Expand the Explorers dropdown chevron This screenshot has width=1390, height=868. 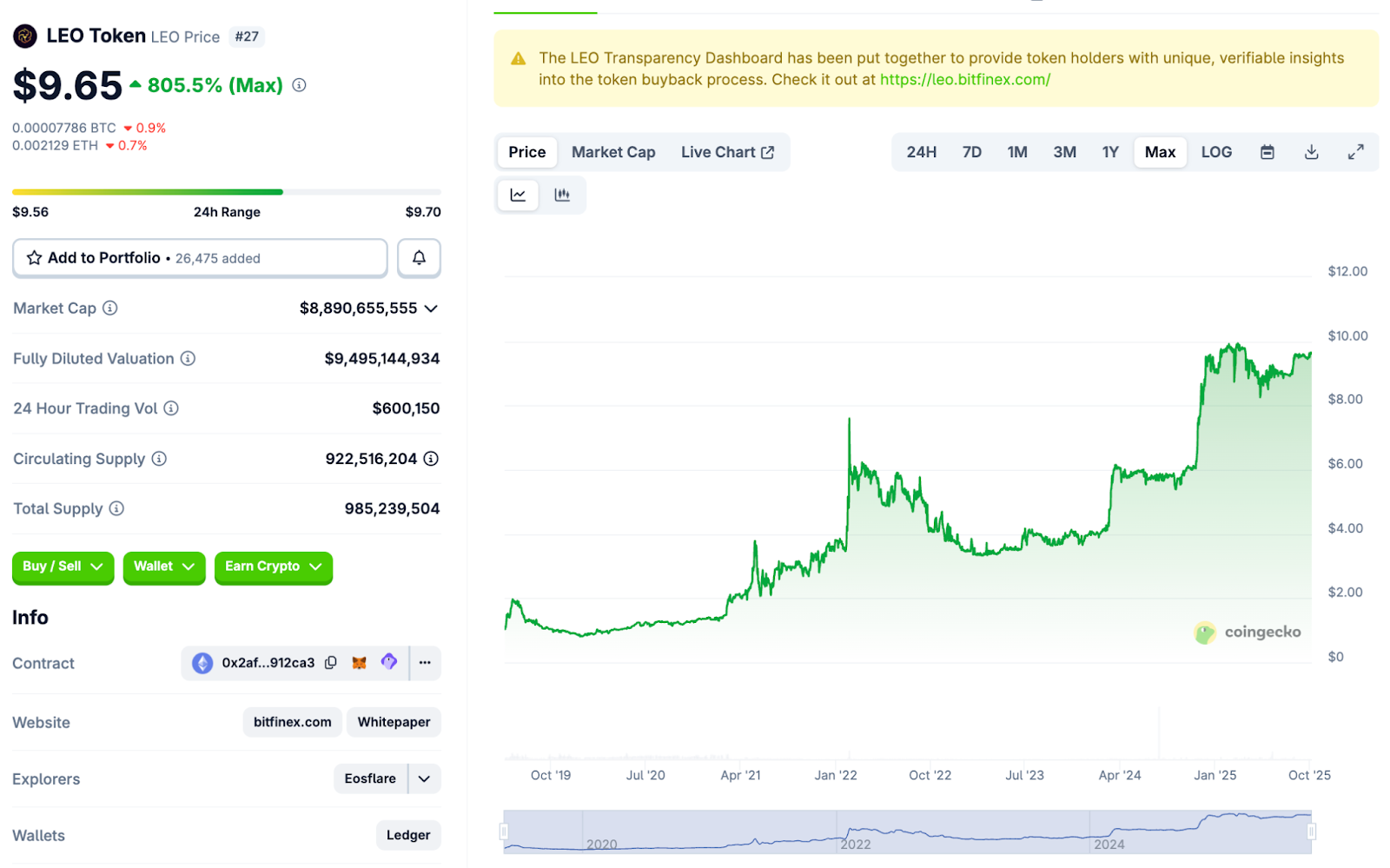424,779
